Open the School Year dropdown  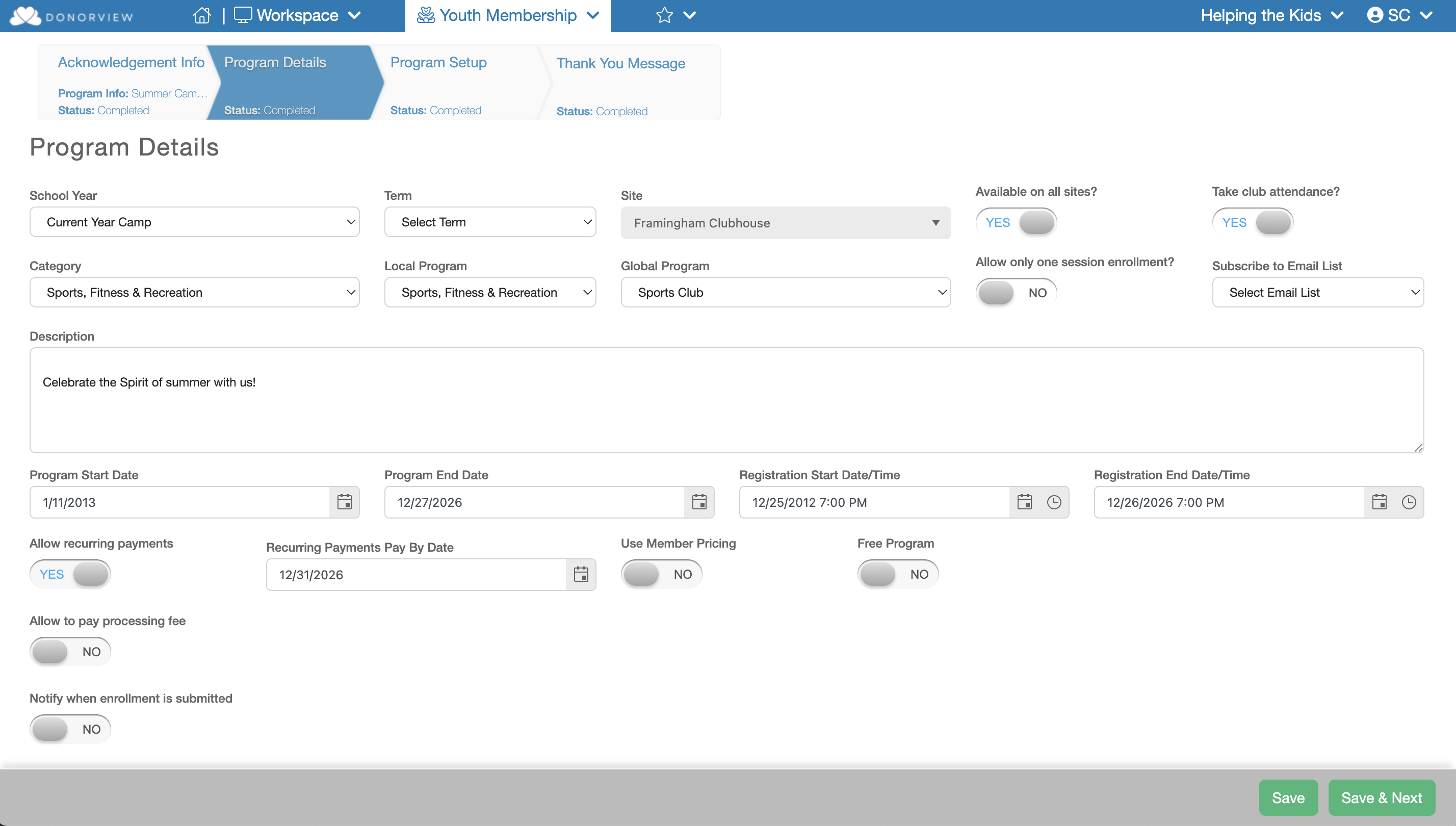(195, 222)
